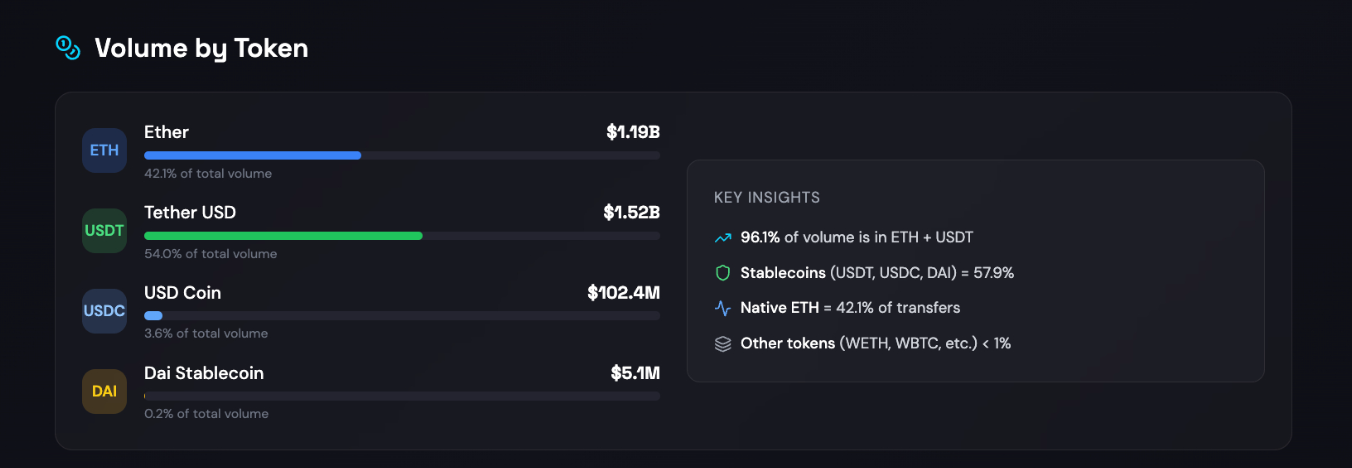Image resolution: width=1352 pixels, height=468 pixels.
Task: Click the Volume by Token heading
Action: [x=201, y=48]
